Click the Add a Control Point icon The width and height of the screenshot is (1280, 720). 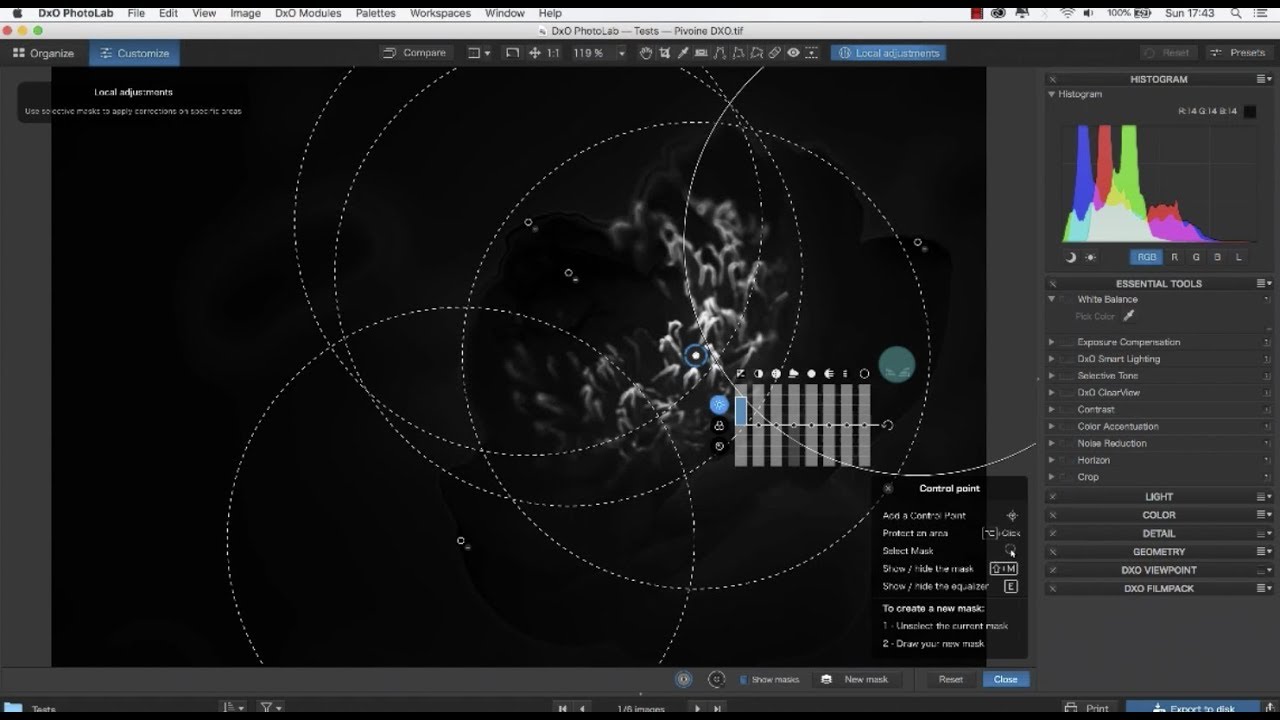tap(1011, 516)
